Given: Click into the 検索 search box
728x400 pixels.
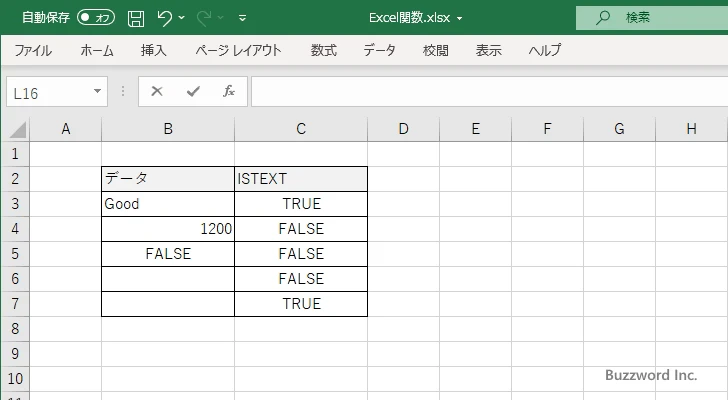Looking at the screenshot, I should pos(652,18).
